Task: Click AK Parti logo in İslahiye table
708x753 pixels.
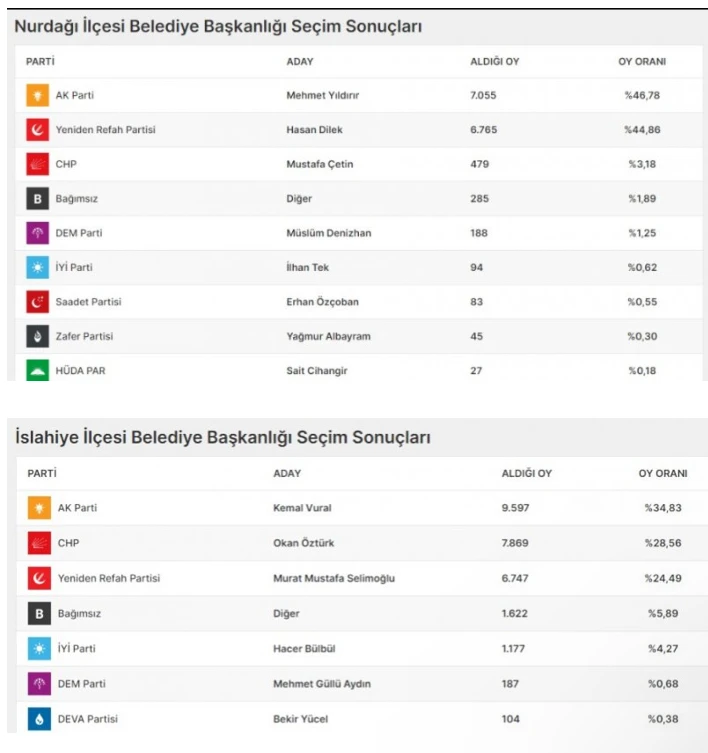Action: [x=39, y=508]
